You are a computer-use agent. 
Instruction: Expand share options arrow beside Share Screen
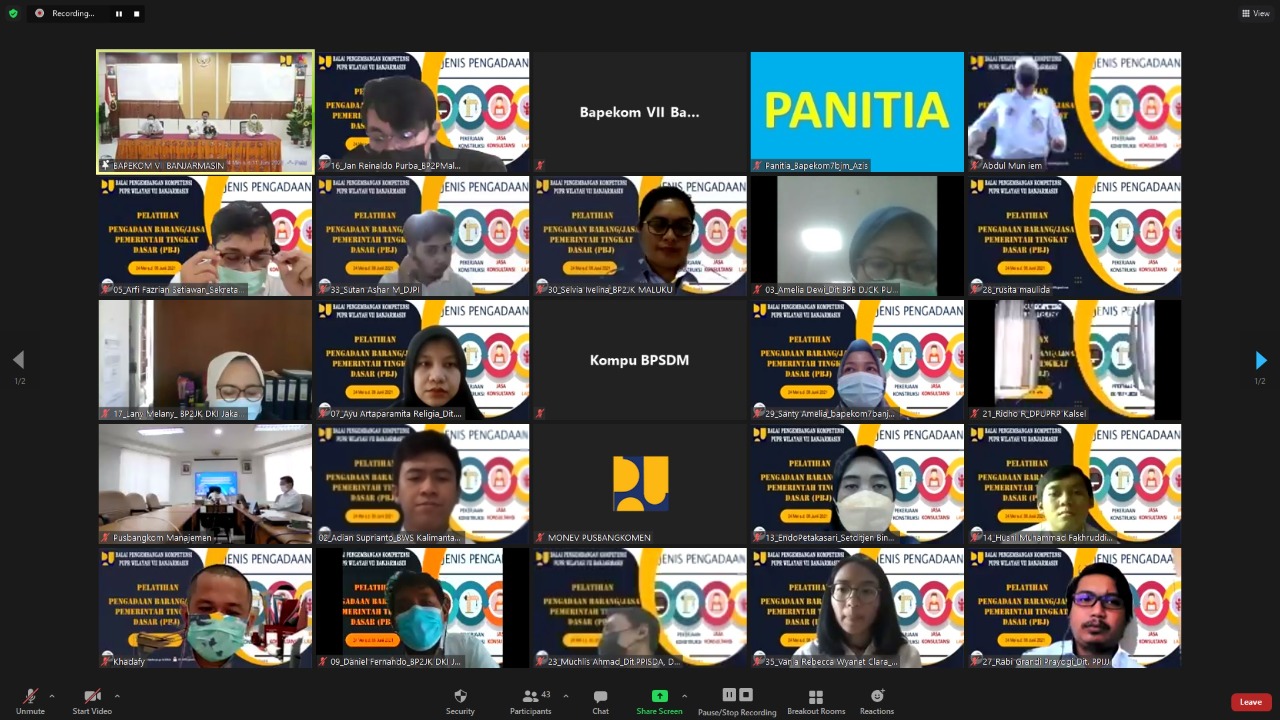(x=684, y=696)
